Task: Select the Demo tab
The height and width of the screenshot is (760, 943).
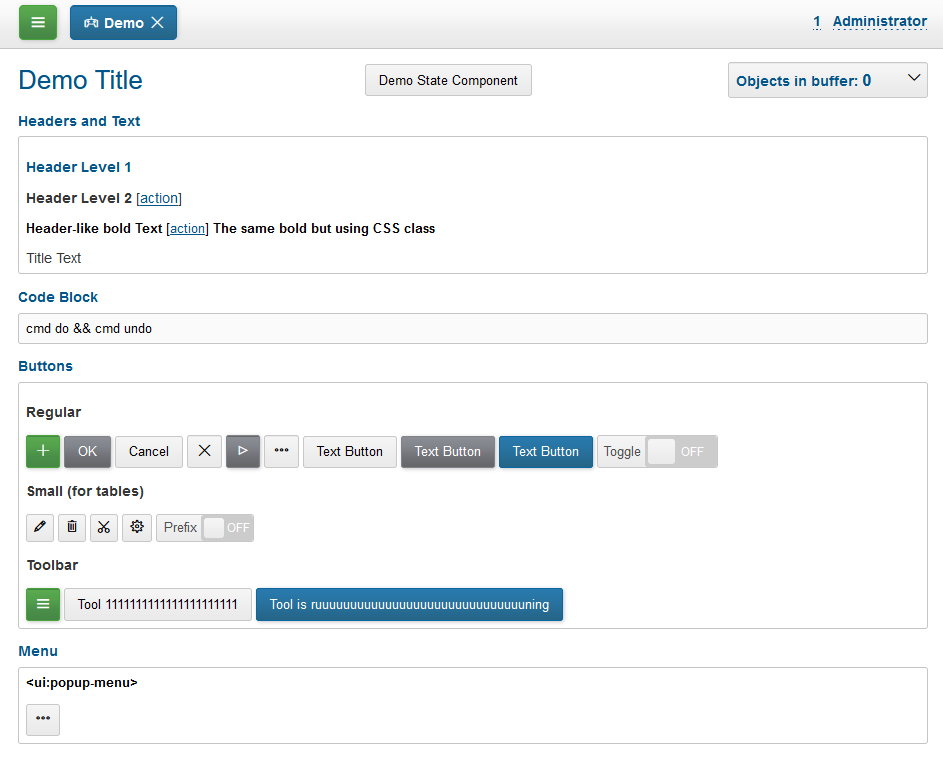Action: [x=113, y=22]
